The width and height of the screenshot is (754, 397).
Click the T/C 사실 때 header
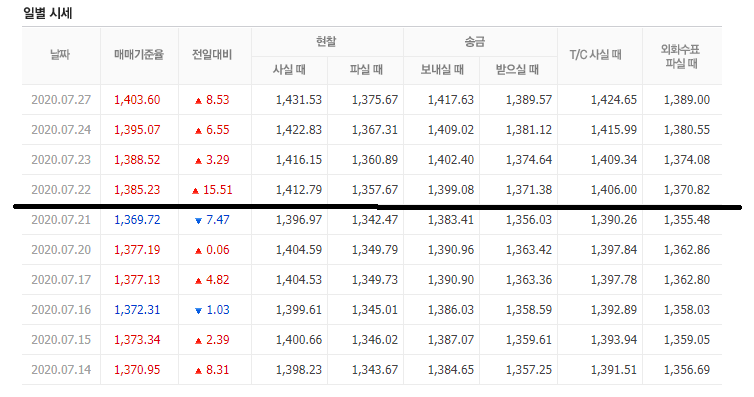(x=596, y=55)
